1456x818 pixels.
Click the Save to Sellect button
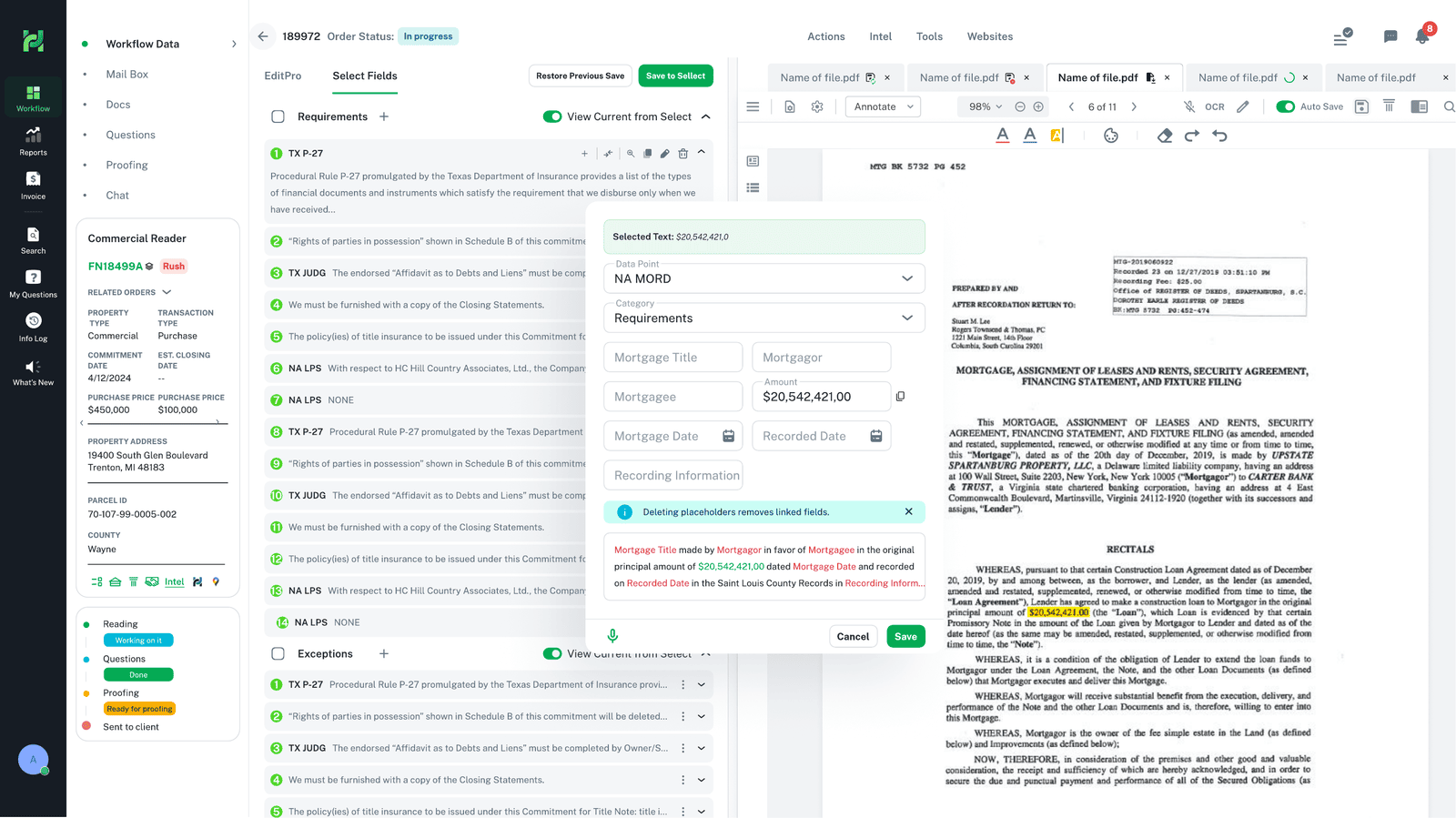pyautogui.click(x=675, y=76)
